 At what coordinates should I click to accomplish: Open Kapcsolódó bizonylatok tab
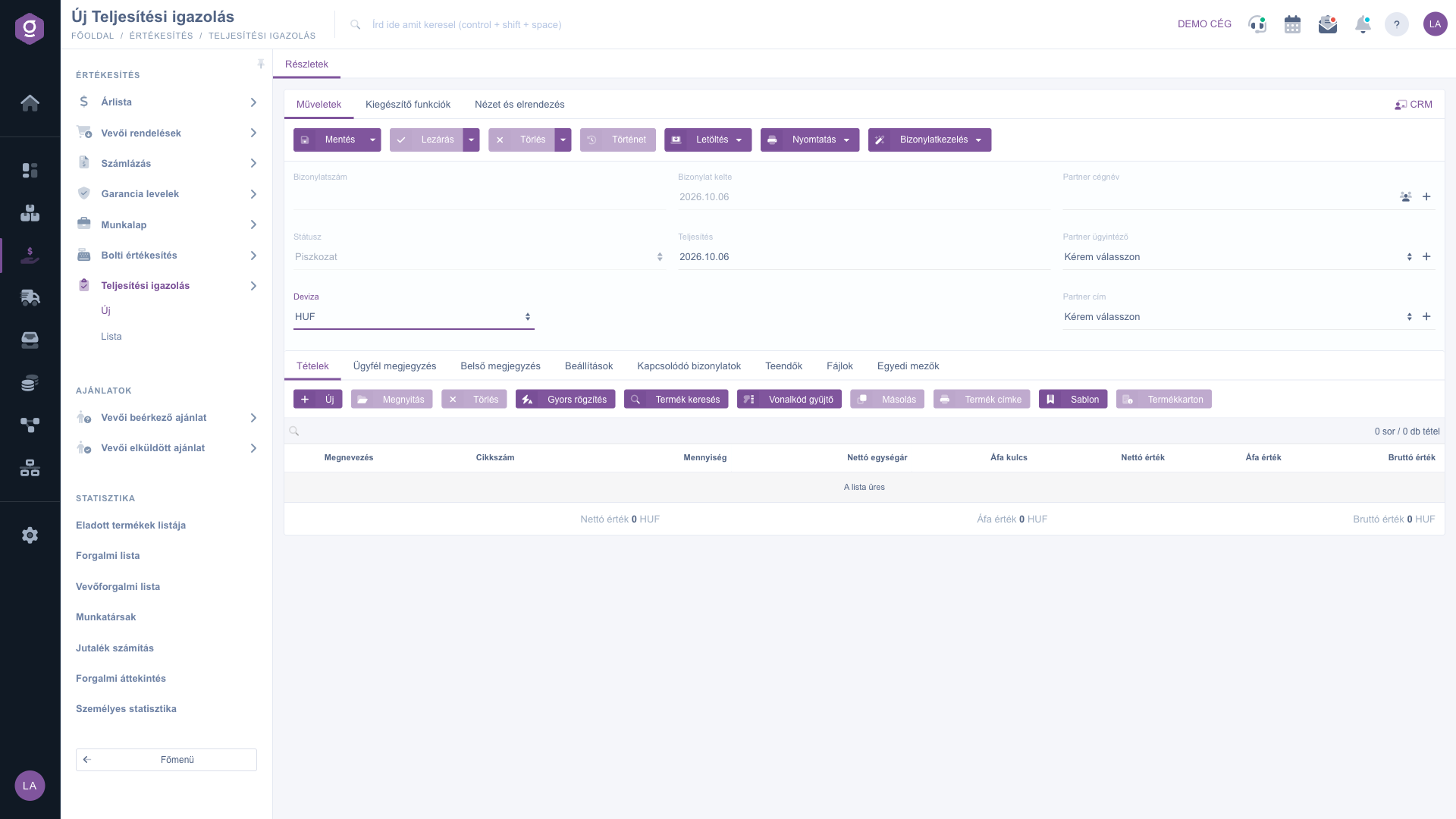tap(689, 366)
